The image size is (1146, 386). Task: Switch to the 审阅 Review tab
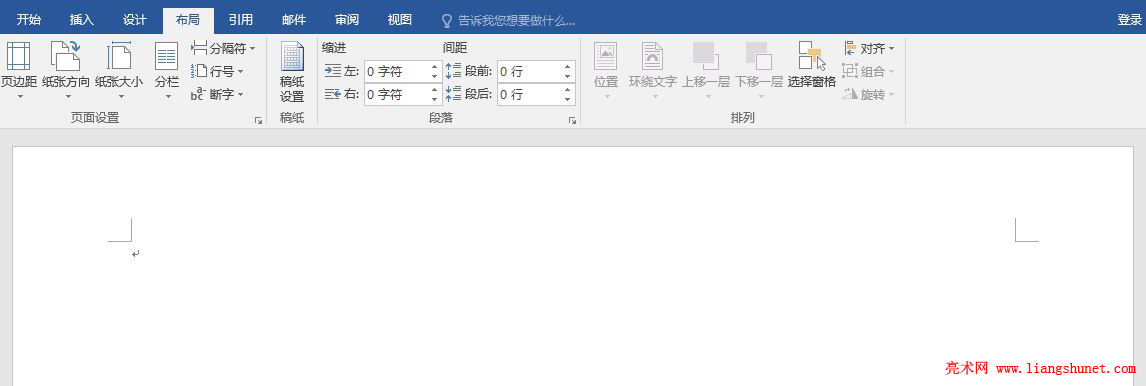pyautogui.click(x=347, y=20)
